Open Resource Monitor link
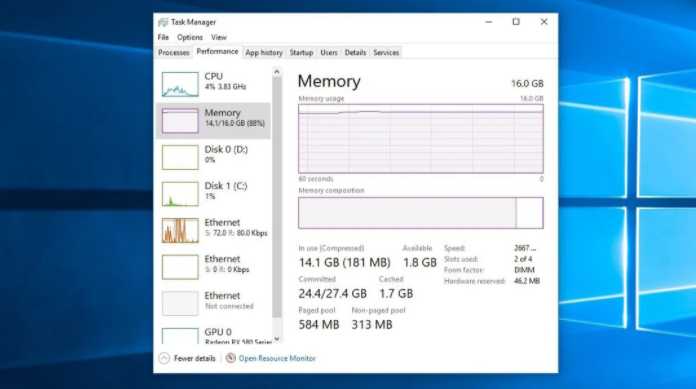This screenshot has height=389, width=696. [277, 358]
